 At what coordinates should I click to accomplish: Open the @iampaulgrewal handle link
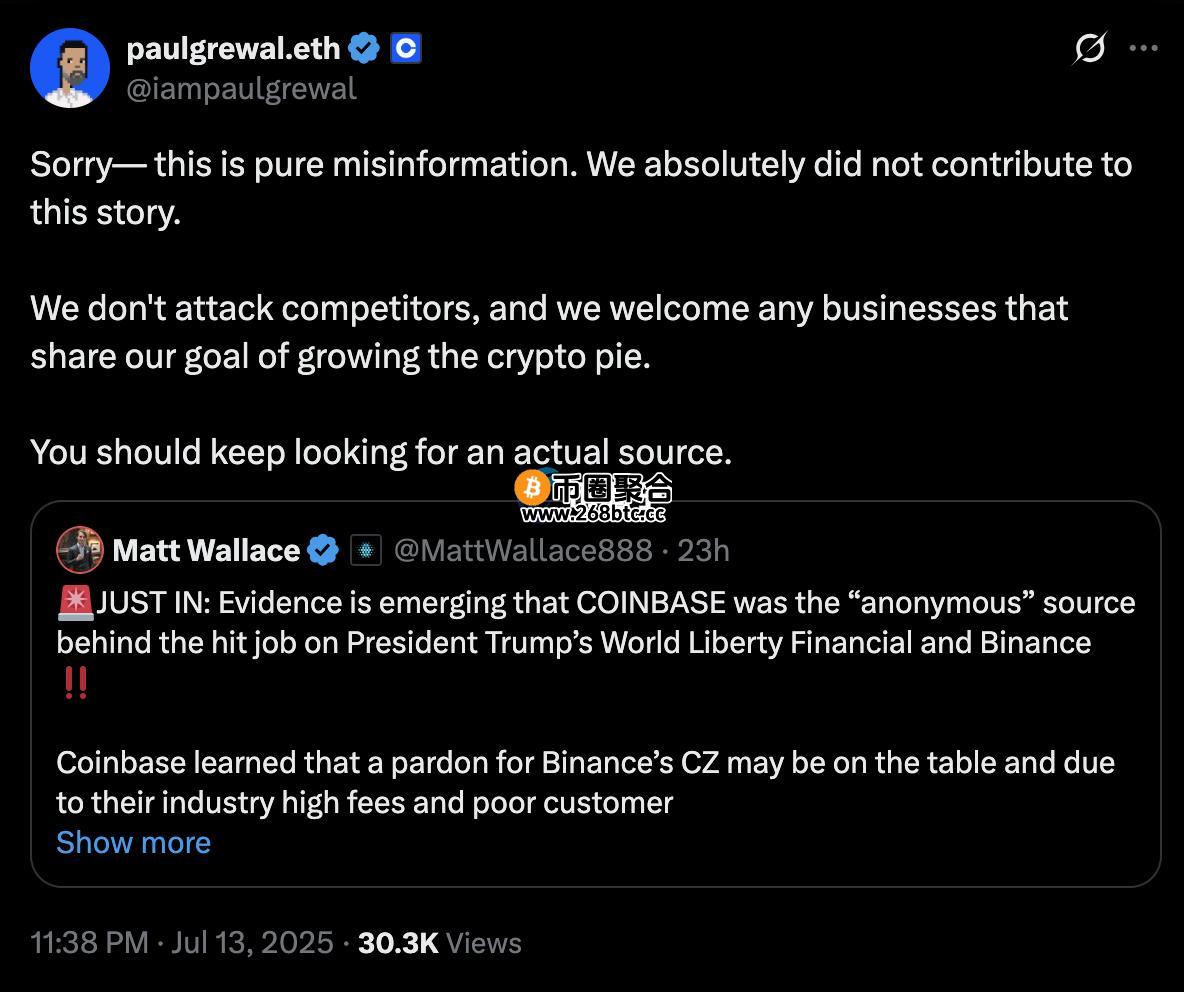[x=241, y=89]
